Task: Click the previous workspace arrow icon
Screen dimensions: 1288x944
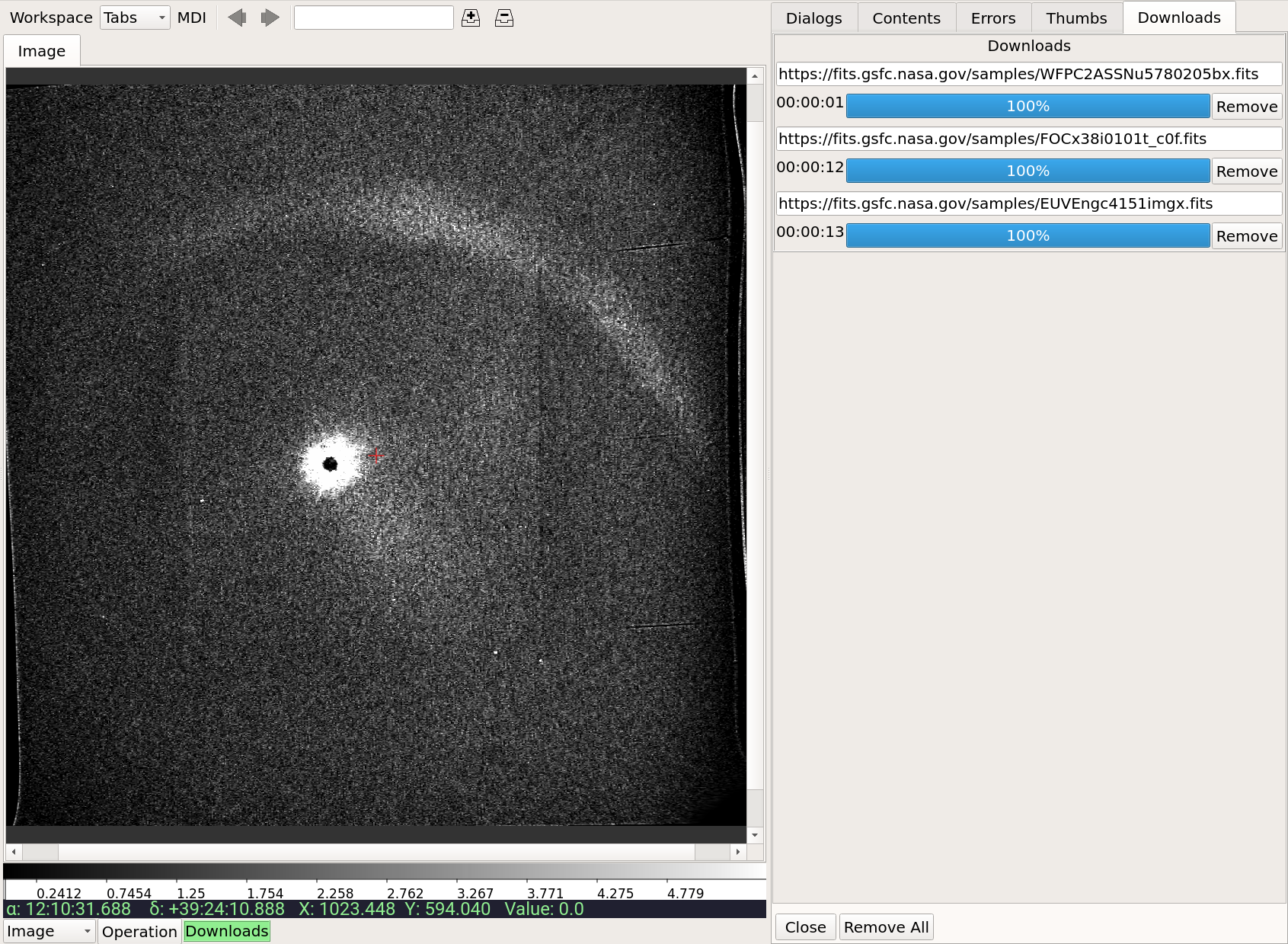Action: [x=237, y=18]
